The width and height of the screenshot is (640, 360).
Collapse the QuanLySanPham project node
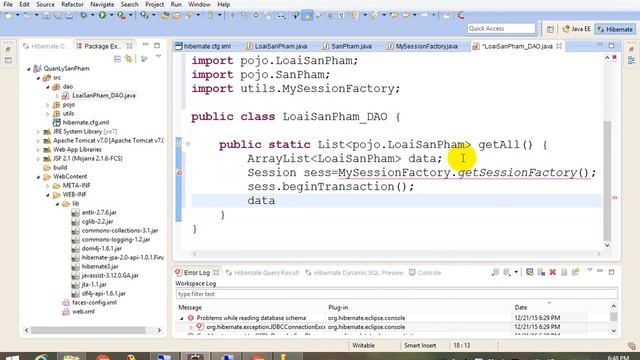pyautogui.click(x=29, y=69)
